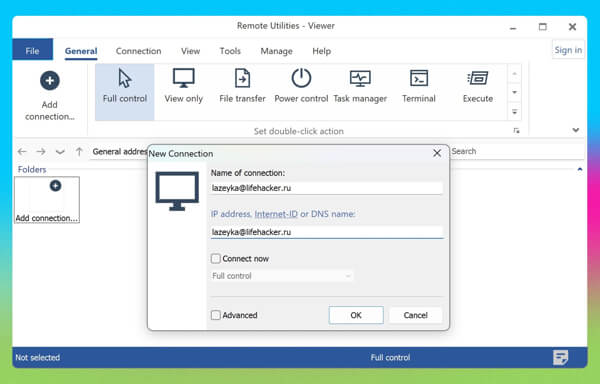Open the Help tab
This screenshot has width=600, height=384.
pos(321,51)
